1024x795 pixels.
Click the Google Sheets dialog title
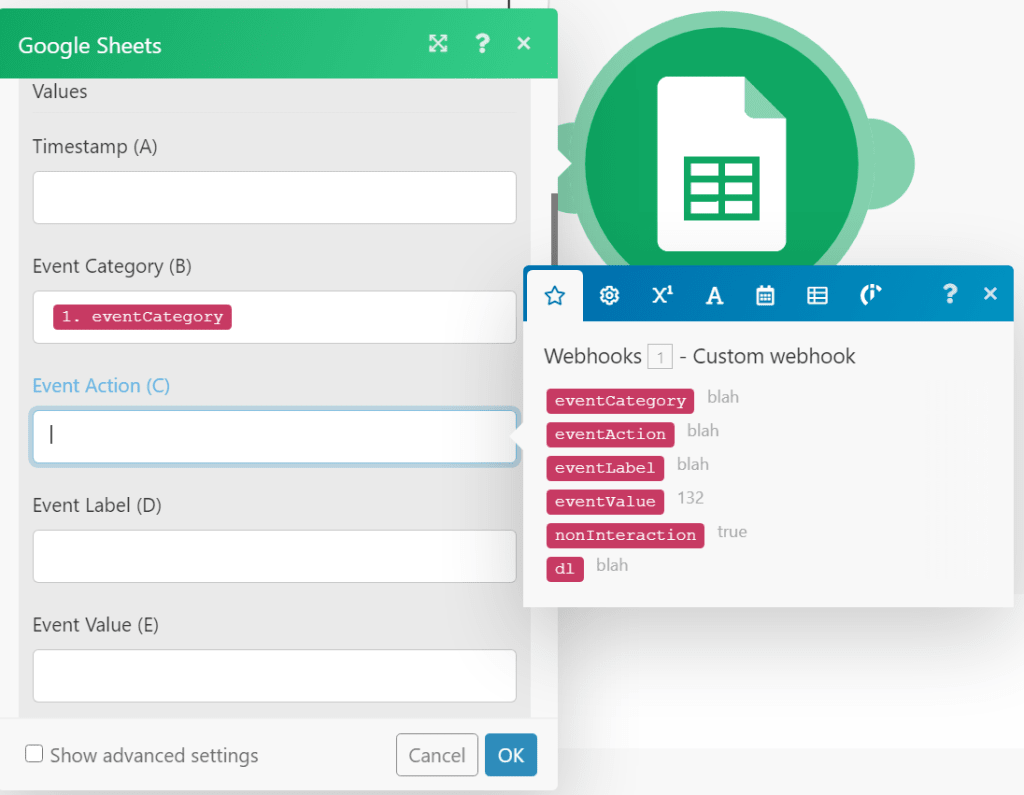tap(89, 46)
